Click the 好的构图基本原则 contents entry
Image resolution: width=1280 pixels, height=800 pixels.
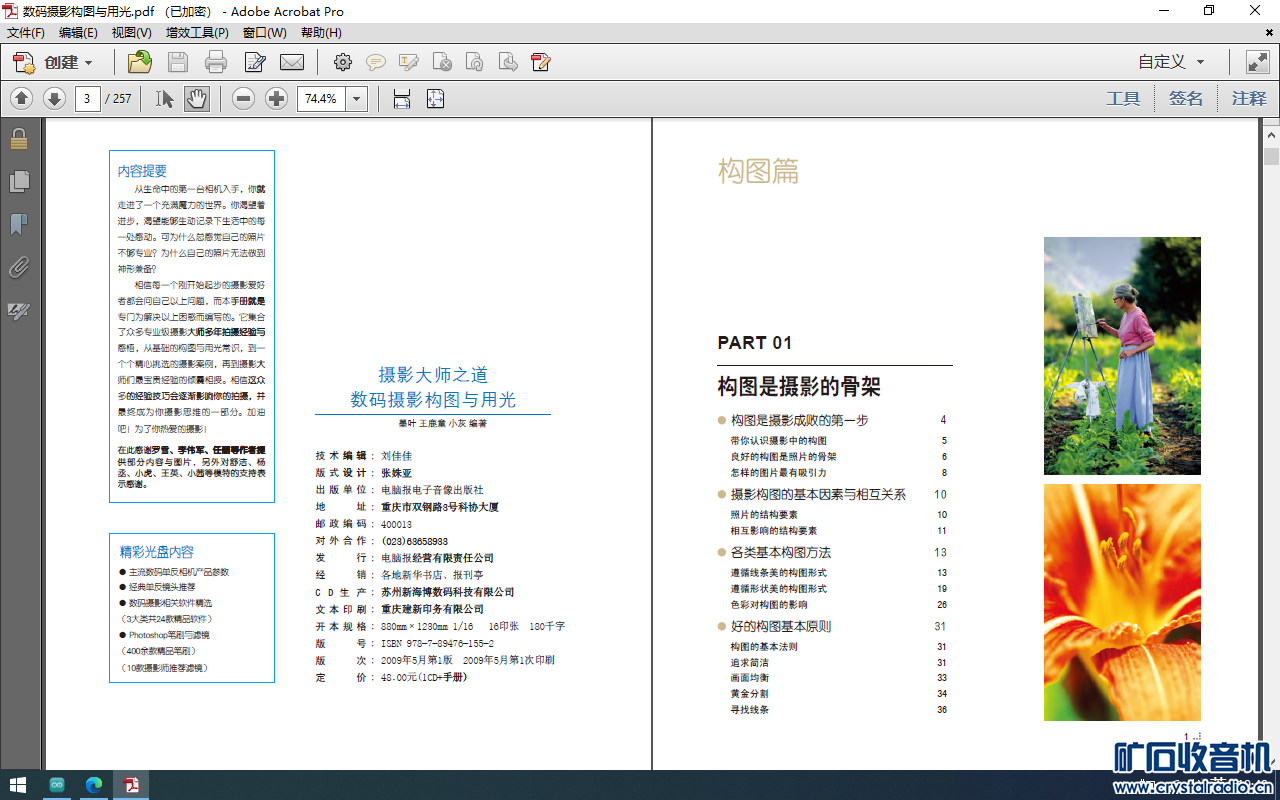[x=781, y=626]
